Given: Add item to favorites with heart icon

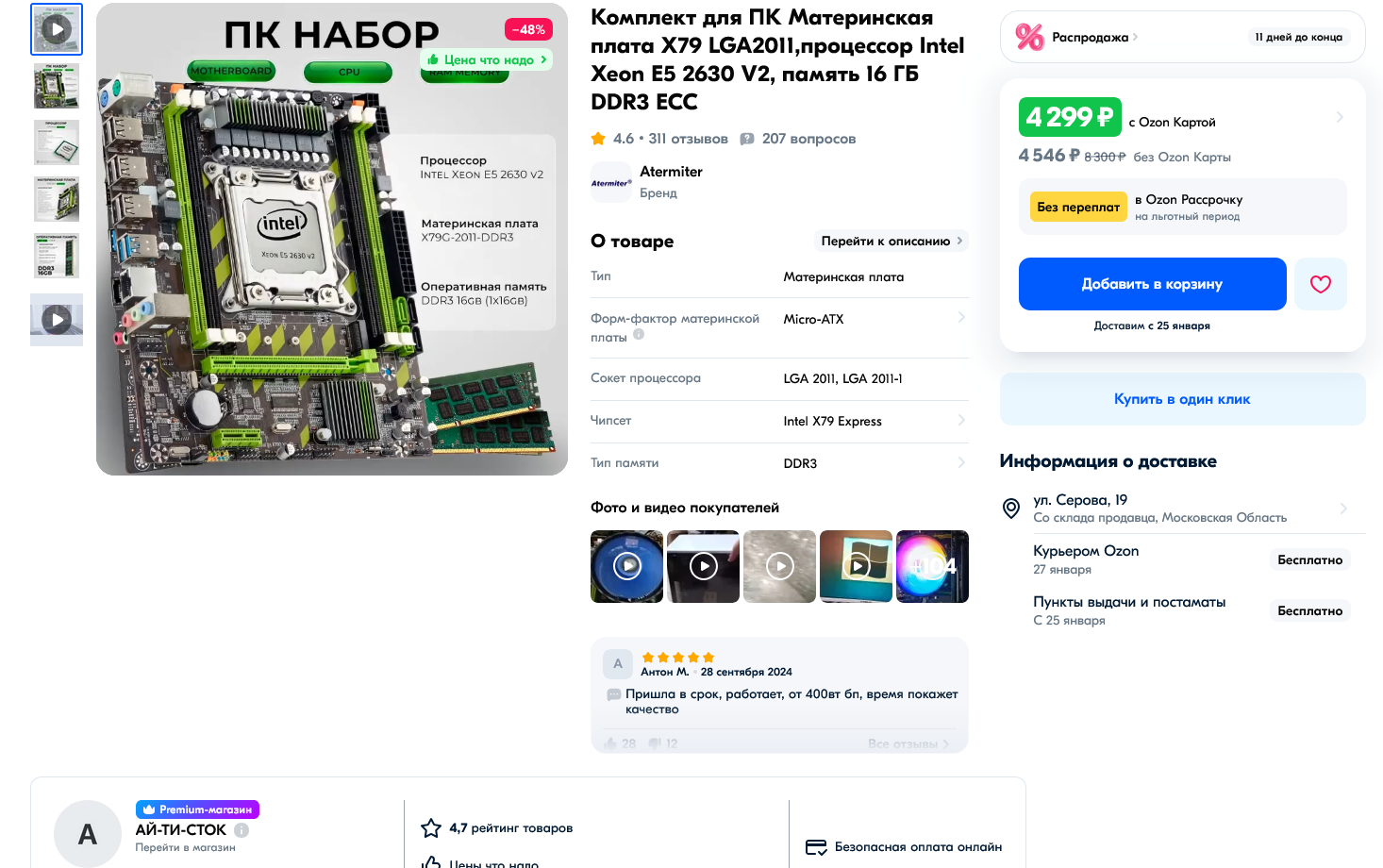Looking at the screenshot, I should point(1320,284).
